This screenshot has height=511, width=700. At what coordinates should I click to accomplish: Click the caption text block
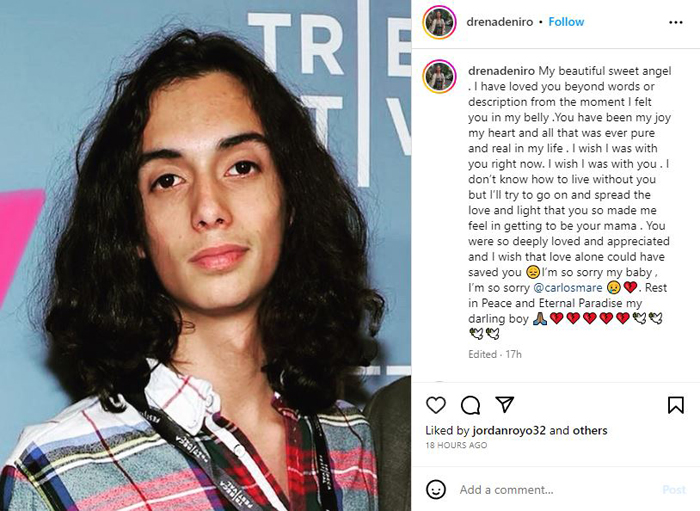[x=570, y=202]
